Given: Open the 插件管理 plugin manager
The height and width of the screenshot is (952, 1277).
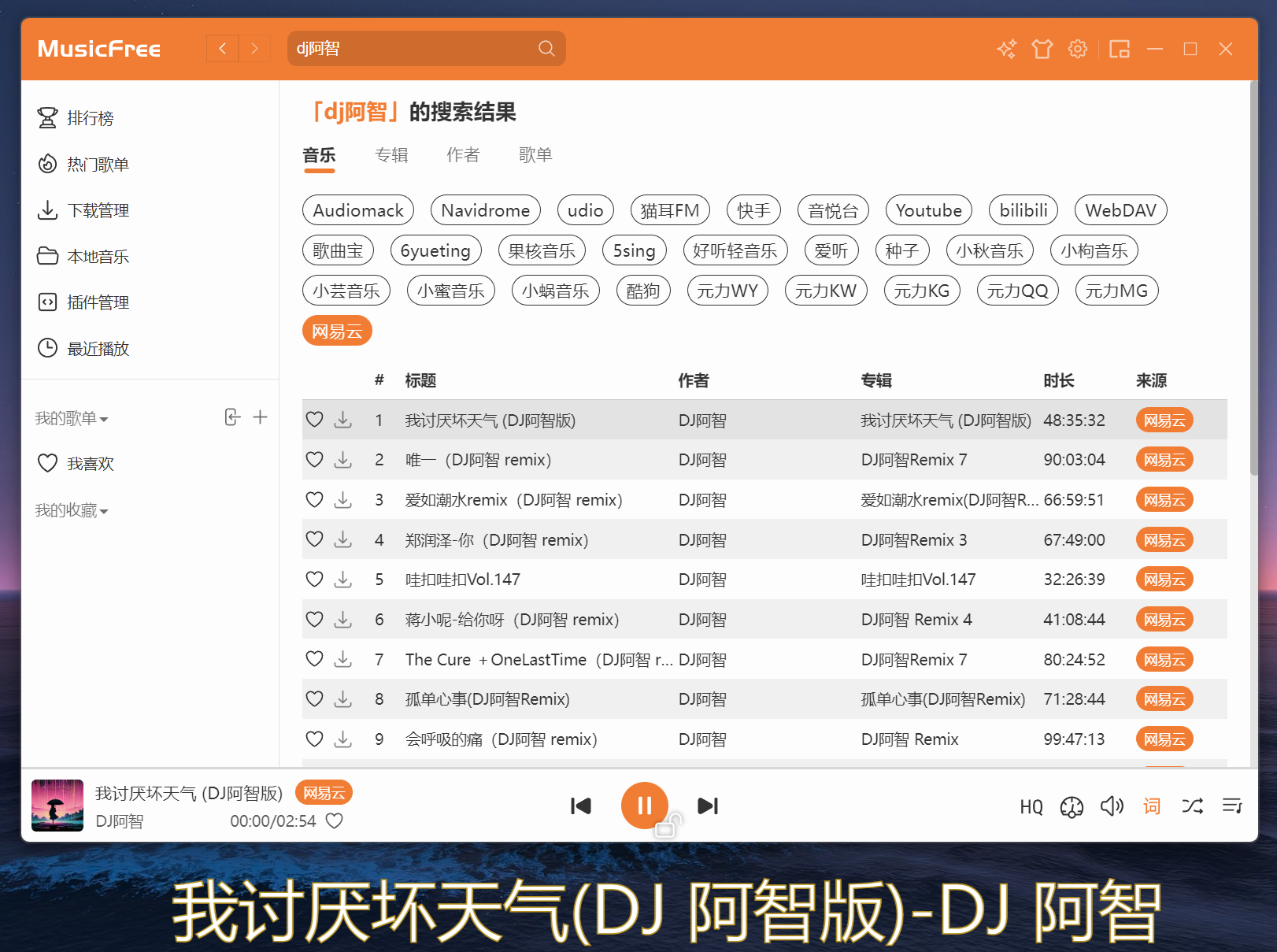Looking at the screenshot, I should pos(98,302).
